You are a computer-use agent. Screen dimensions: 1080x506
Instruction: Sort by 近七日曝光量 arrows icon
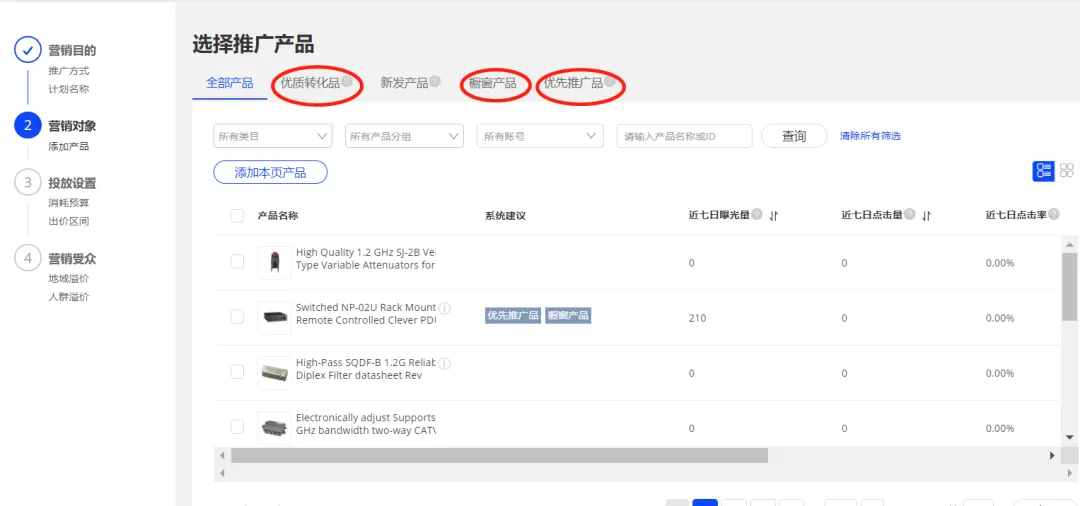[x=773, y=215]
